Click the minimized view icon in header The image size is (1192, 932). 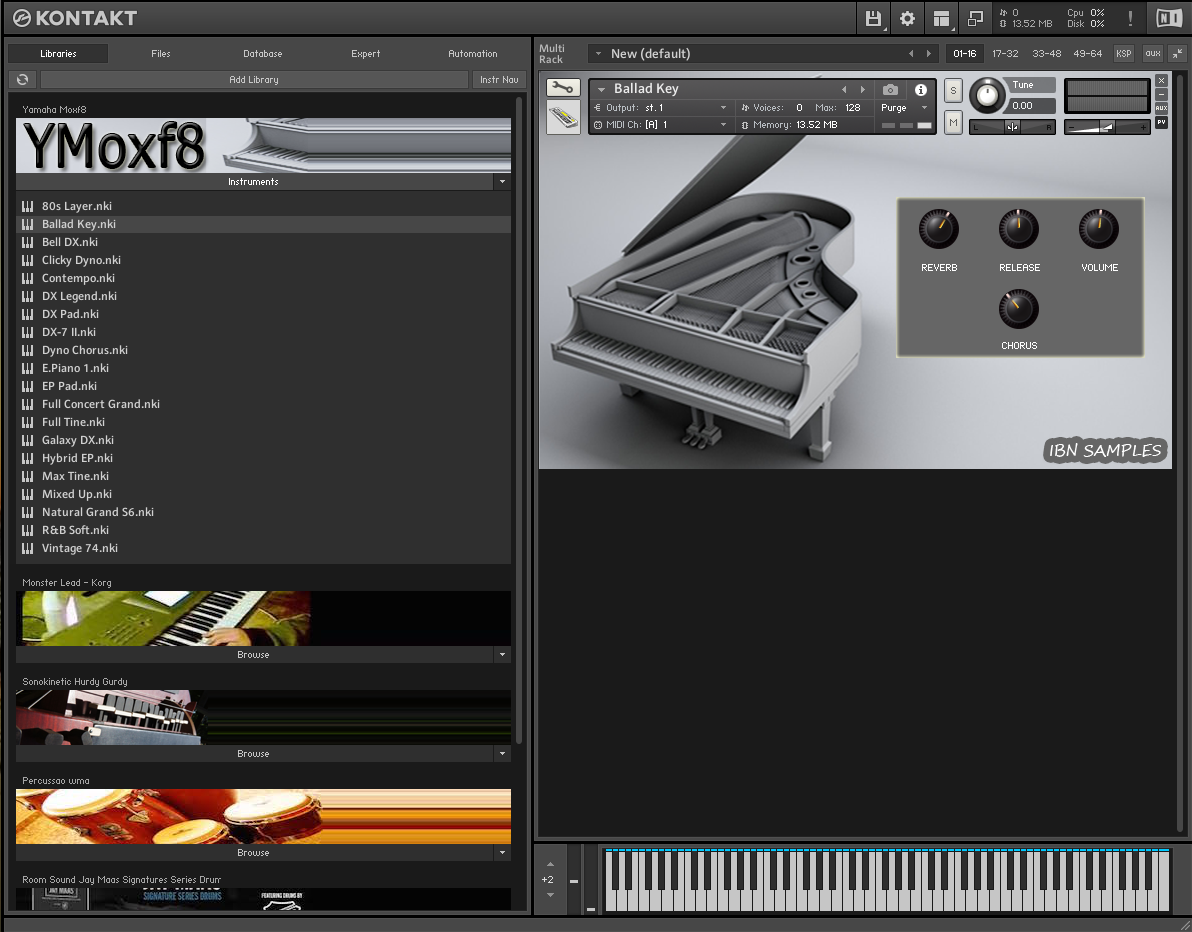pos(975,18)
